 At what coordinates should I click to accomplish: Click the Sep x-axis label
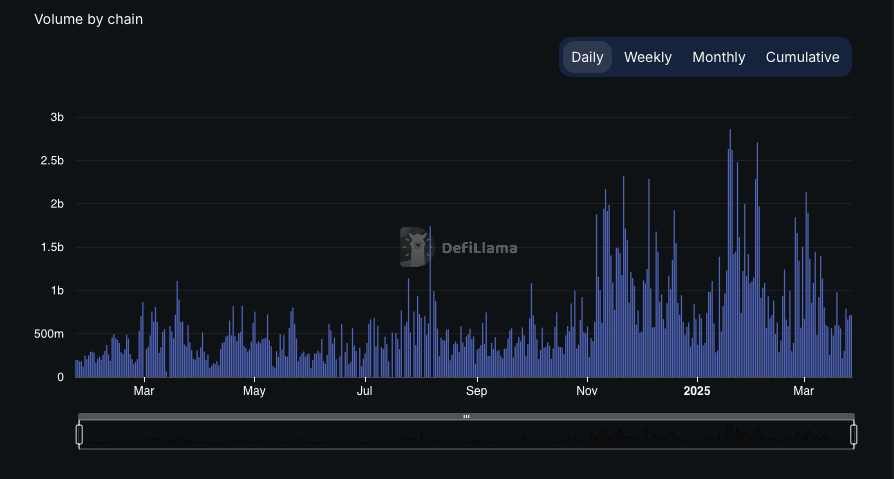[x=476, y=391]
